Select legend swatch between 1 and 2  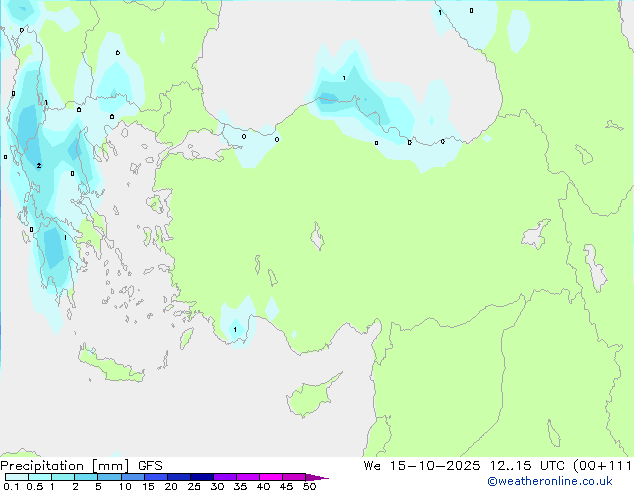tap(63, 477)
